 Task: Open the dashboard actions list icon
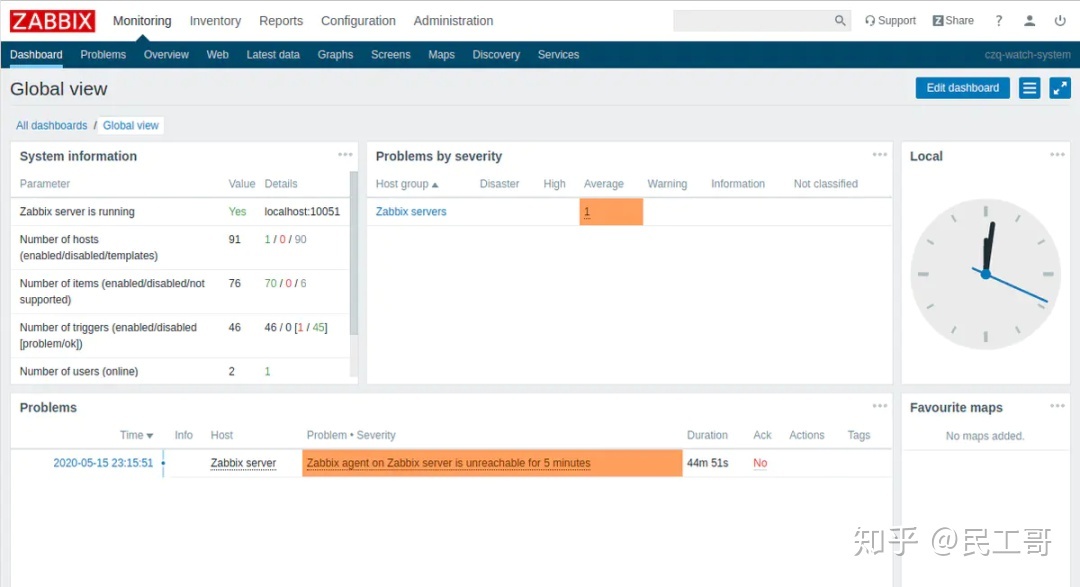coord(1029,88)
